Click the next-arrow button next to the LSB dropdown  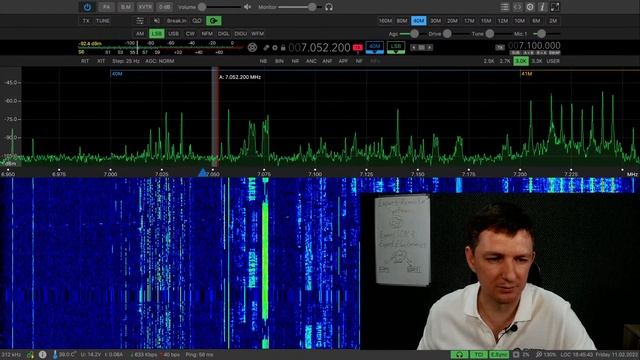[429, 48]
